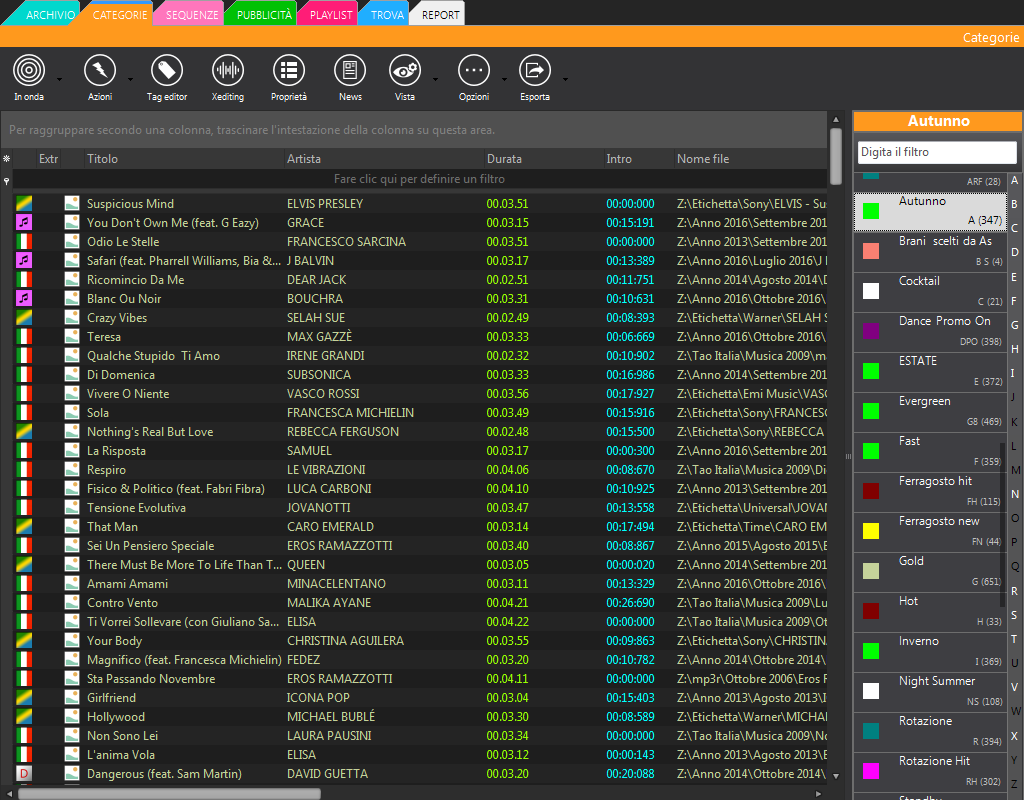Expand the Esporta dropdown arrow
The image size is (1024, 800).
tap(565, 78)
